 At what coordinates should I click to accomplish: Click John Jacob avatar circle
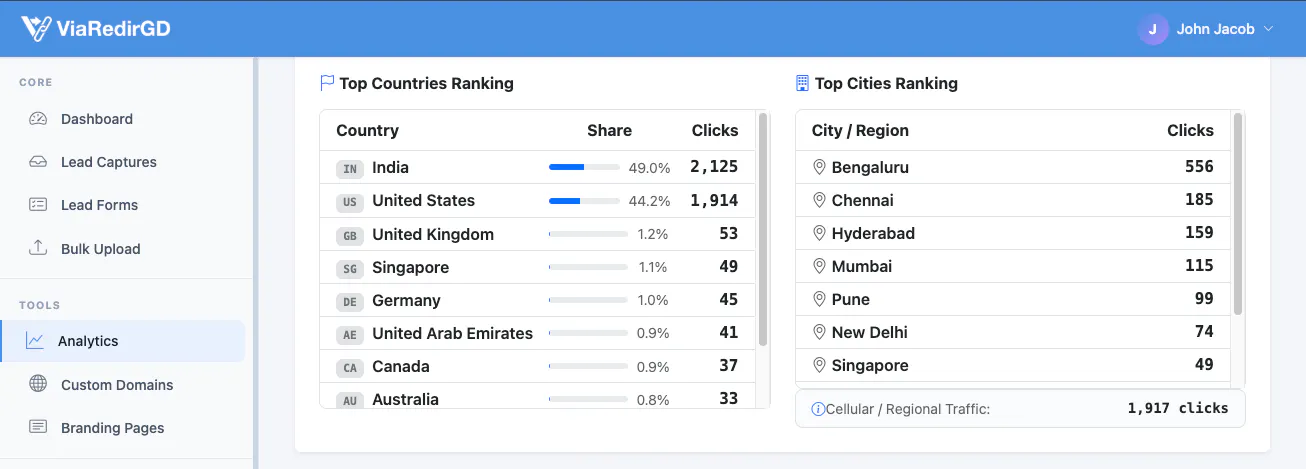pyautogui.click(x=1153, y=29)
